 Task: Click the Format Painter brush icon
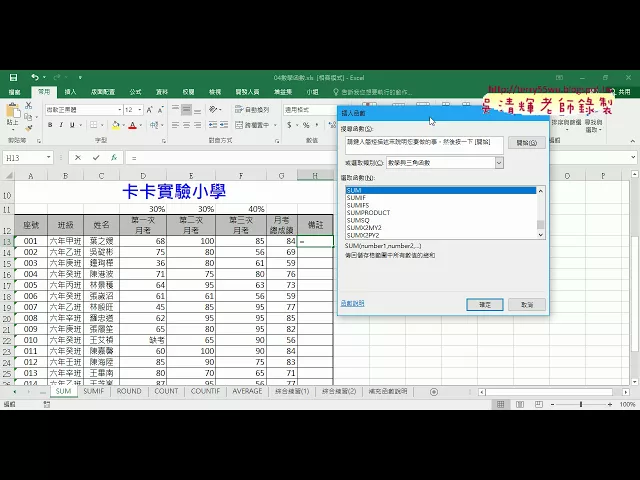(29, 128)
